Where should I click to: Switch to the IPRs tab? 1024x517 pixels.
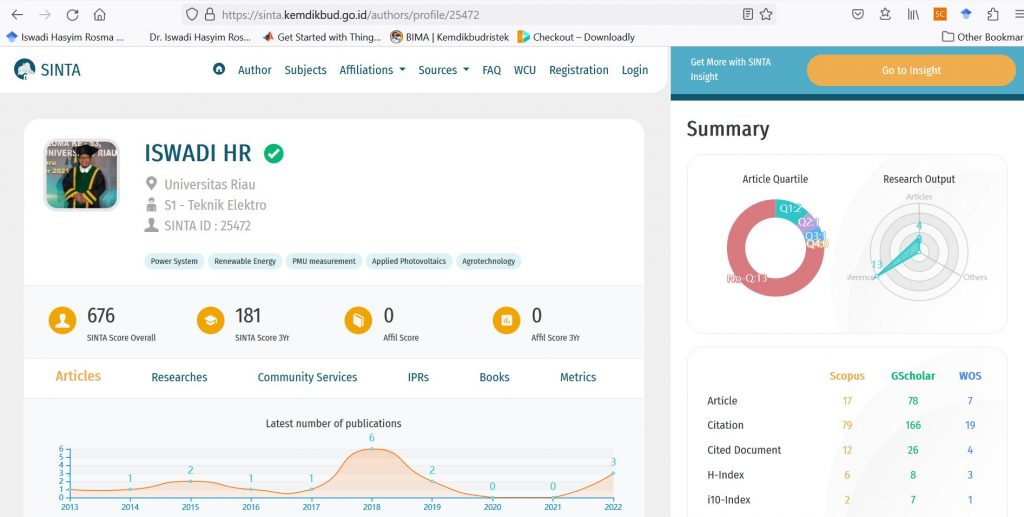pyautogui.click(x=418, y=377)
